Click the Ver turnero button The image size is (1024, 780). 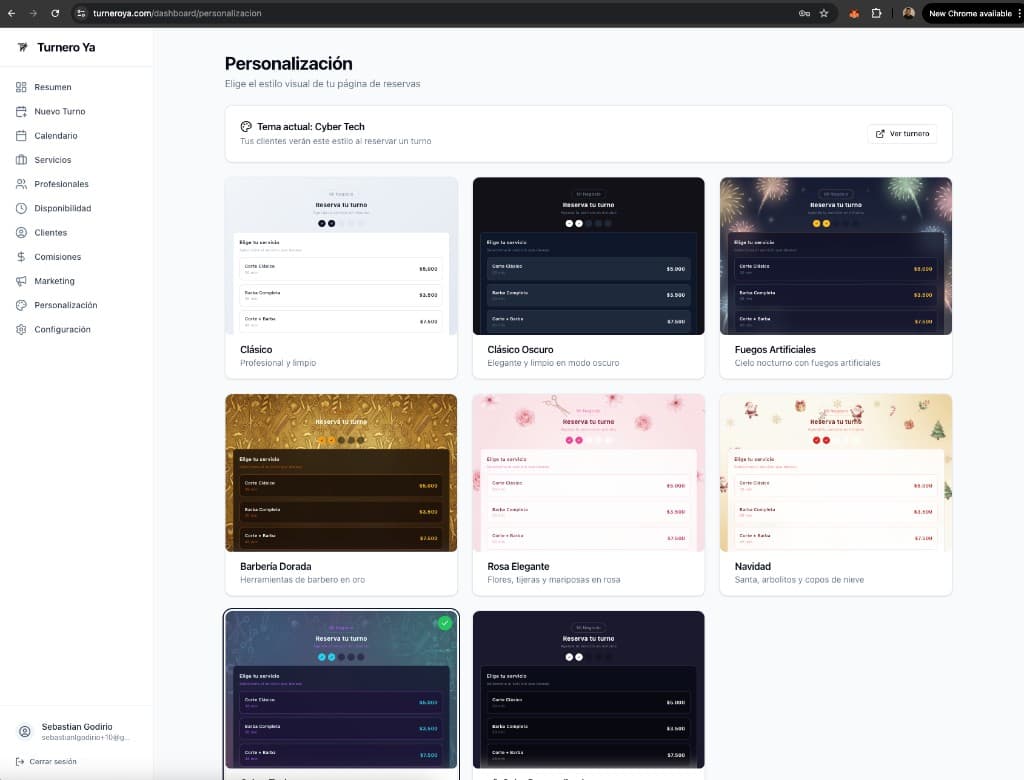(902, 134)
